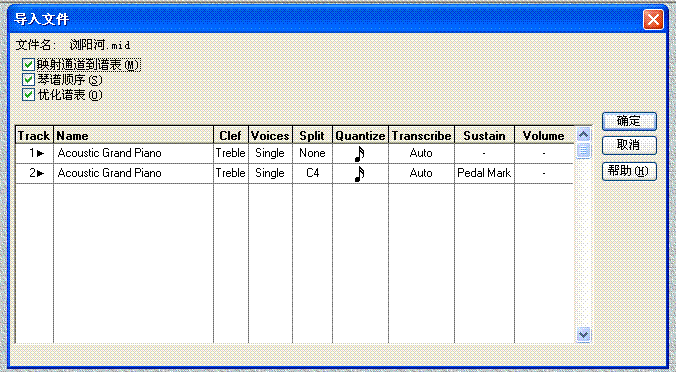Click the volume dash cell for track 2

tap(544, 173)
